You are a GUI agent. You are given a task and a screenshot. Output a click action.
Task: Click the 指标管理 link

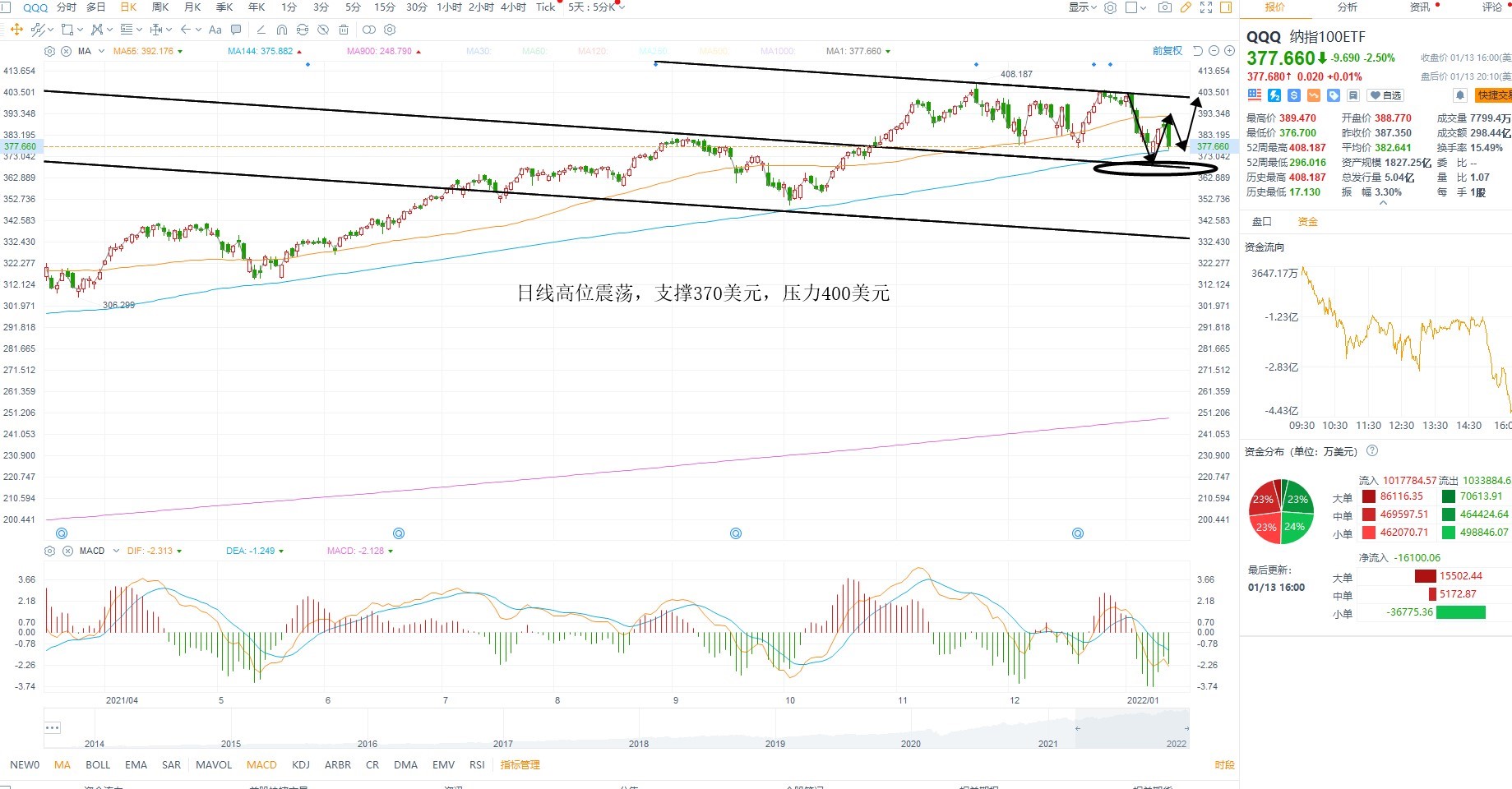[x=520, y=765]
